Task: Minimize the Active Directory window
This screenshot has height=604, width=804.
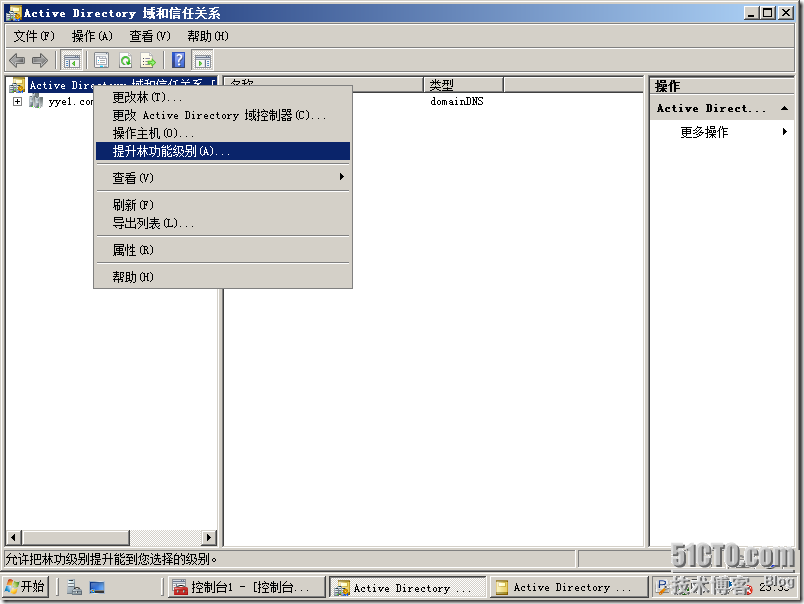Action: [x=751, y=13]
